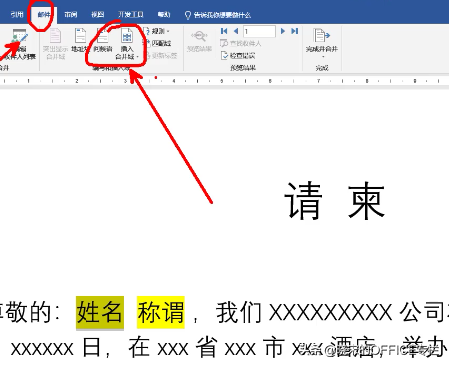
Task: Insert a Greeting Line (问候语)
Action: tap(102, 41)
